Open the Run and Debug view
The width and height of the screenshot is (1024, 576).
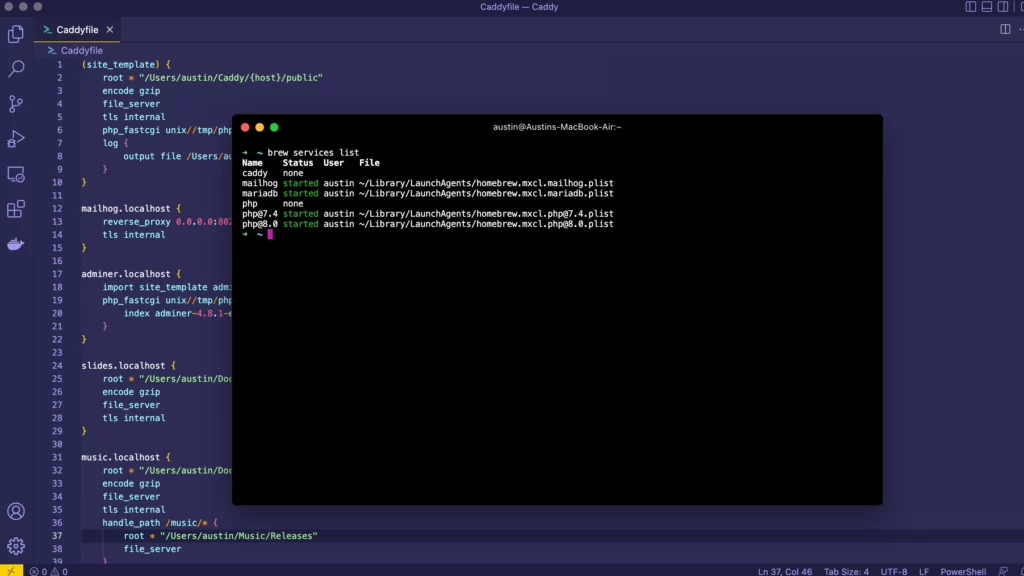tap(16, 139)
